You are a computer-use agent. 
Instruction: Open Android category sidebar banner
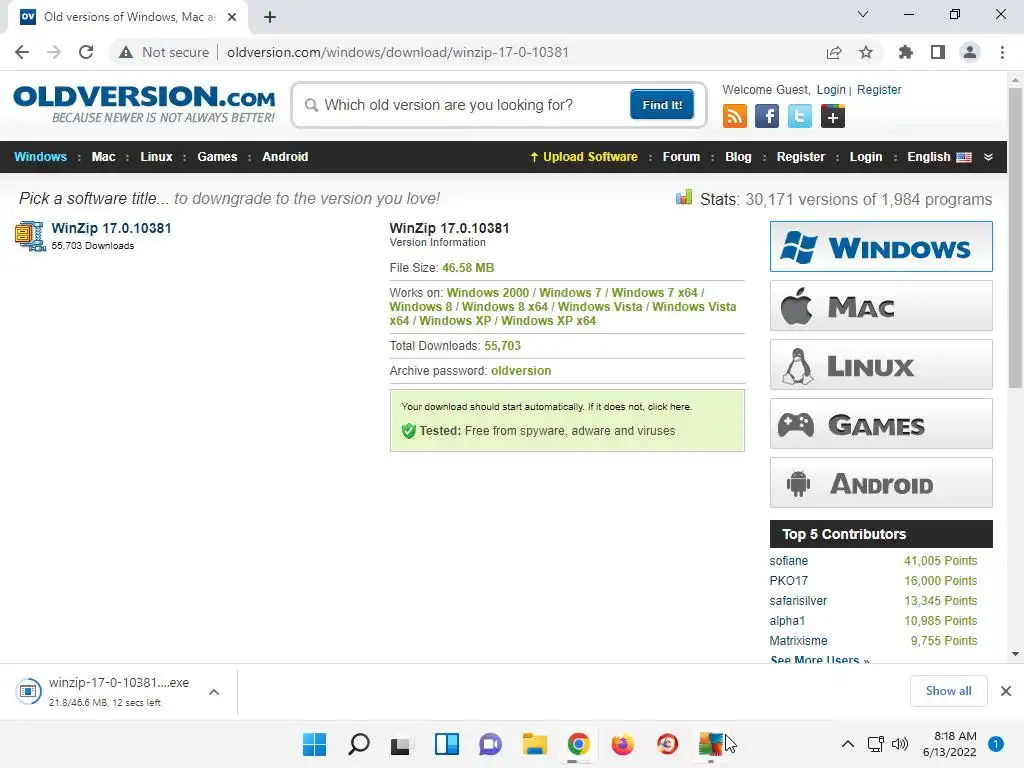(881, 483)
